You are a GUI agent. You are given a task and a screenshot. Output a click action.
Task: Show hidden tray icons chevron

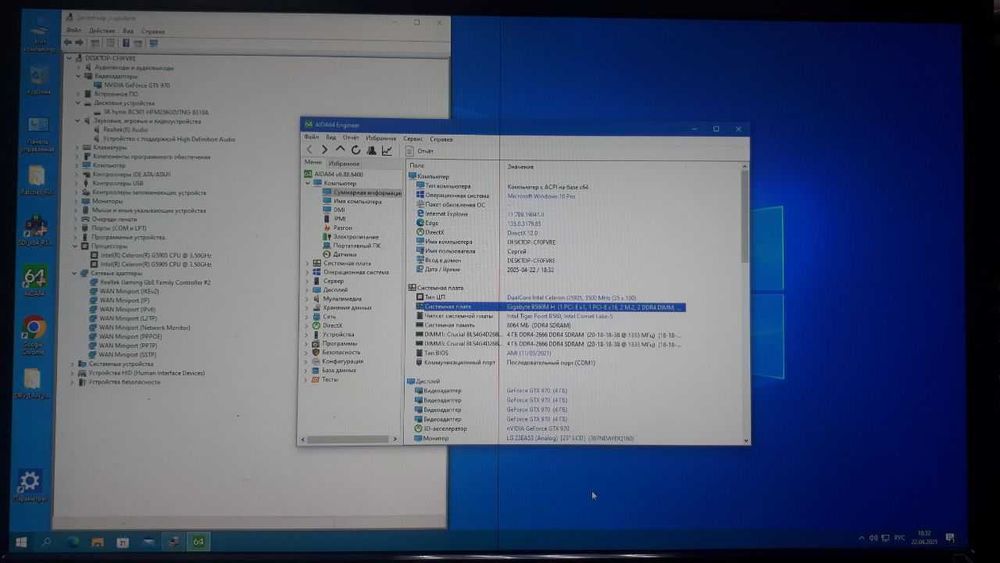(861, 538)
